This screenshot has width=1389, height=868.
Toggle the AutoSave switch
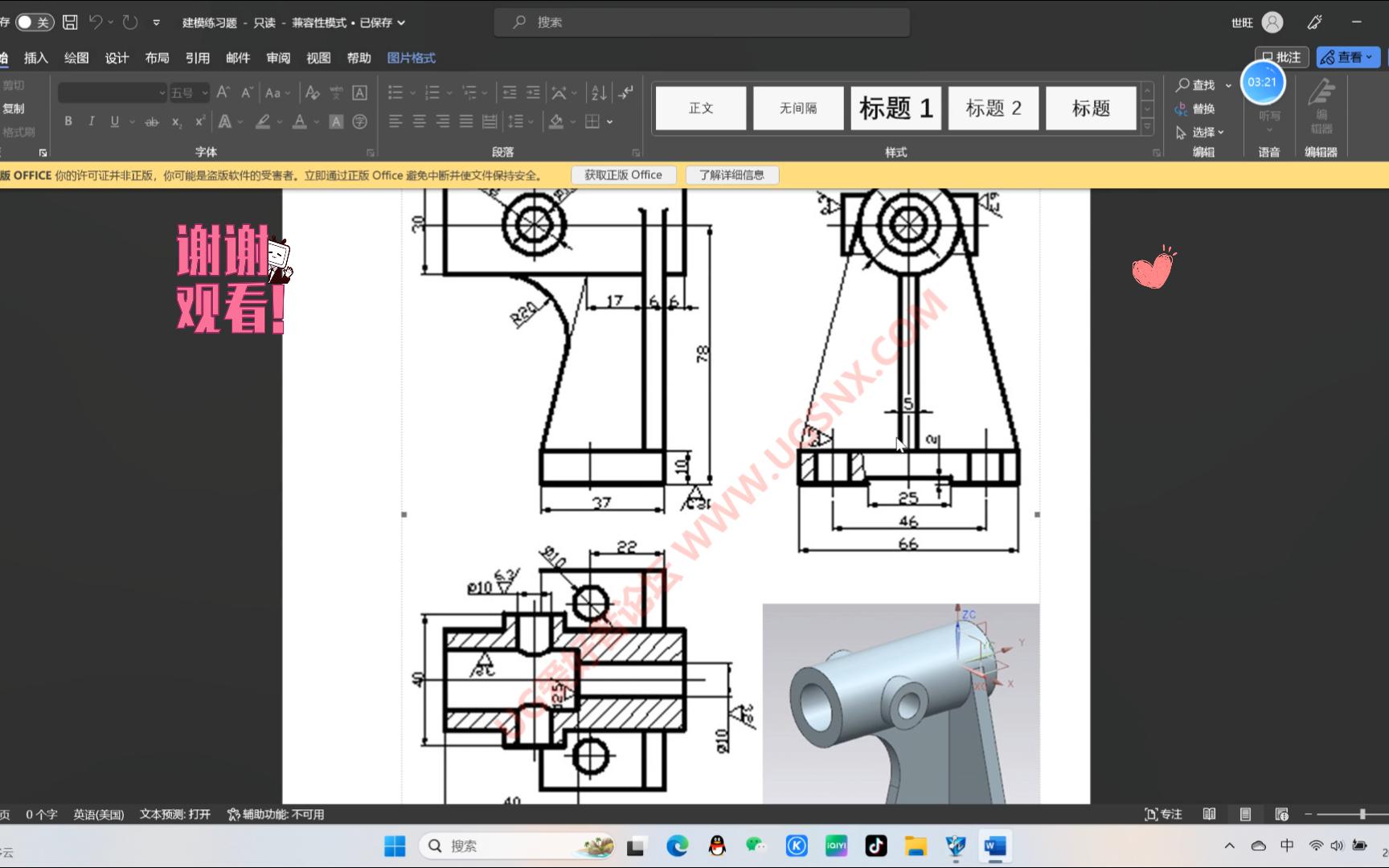point(35,23)
